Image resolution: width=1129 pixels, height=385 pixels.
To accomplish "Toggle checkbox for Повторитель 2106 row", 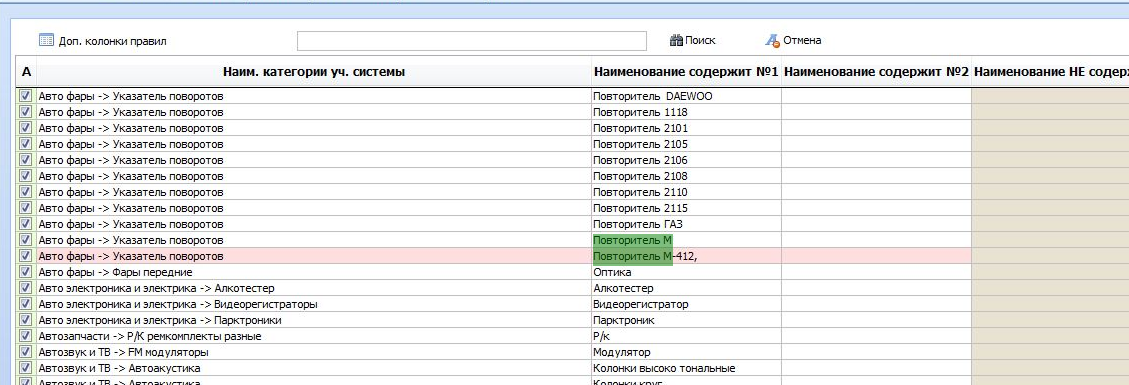I will tap(25, 160).
